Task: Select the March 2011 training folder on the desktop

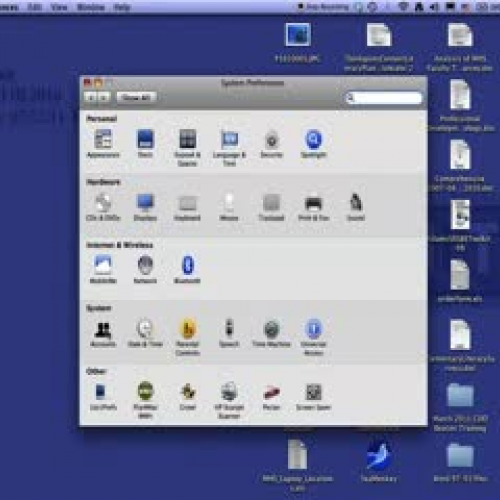Action: coord(460,407)
